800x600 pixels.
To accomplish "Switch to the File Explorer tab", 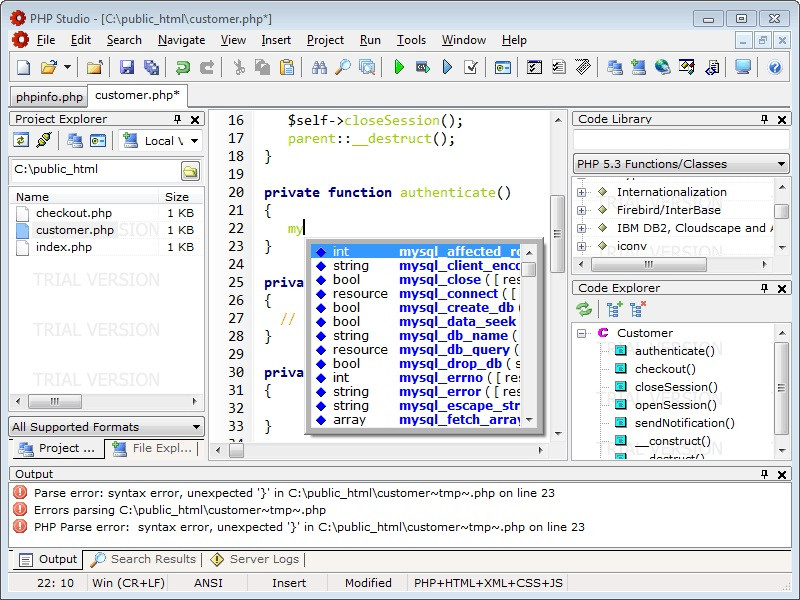I will (x=153, y=448).
